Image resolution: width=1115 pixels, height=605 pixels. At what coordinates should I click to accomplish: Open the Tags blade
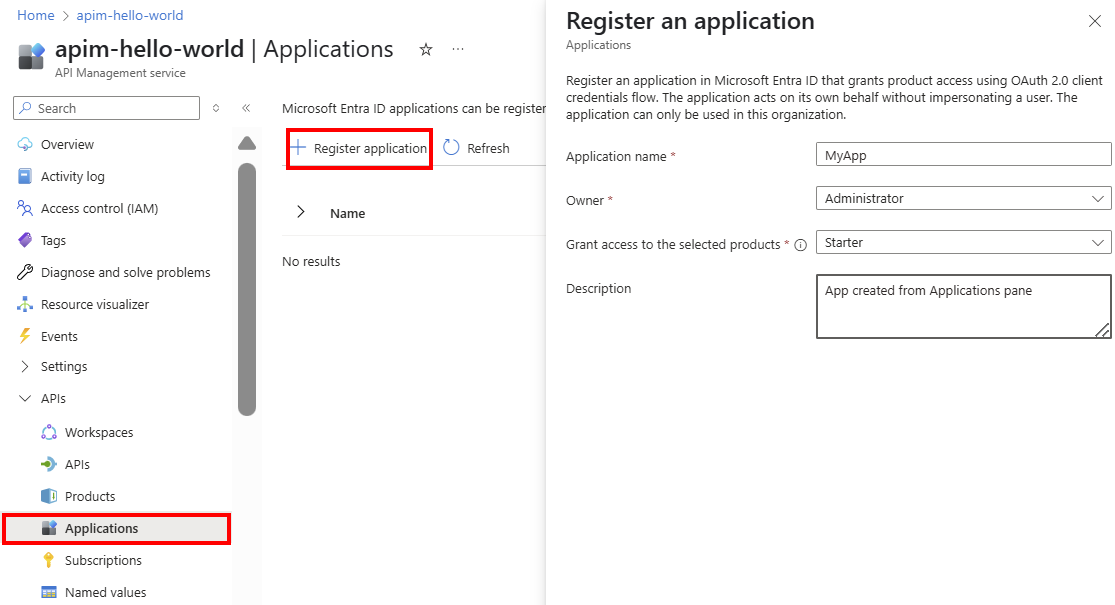[56, 239]
